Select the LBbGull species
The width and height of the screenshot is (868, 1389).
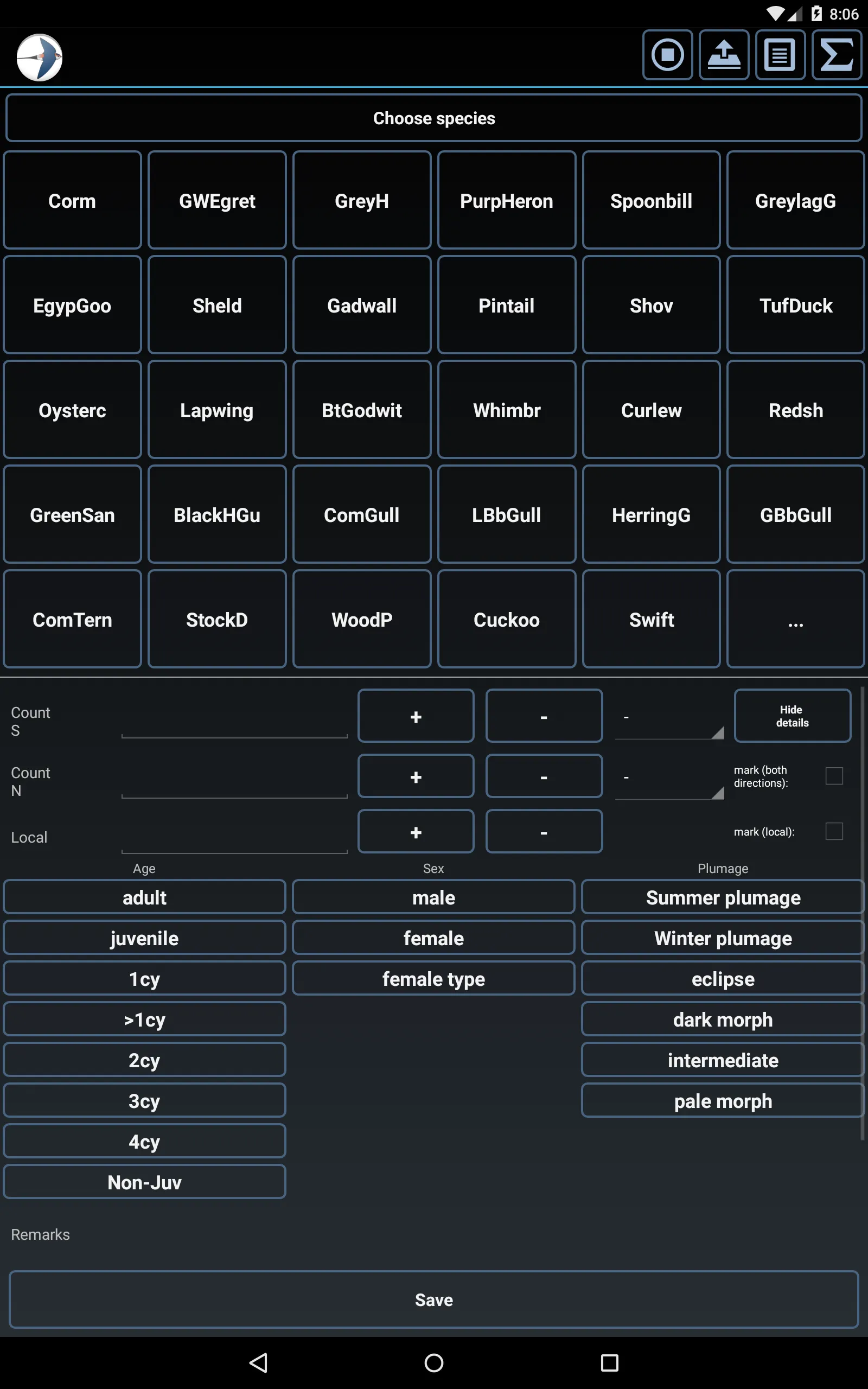(506, 514)
